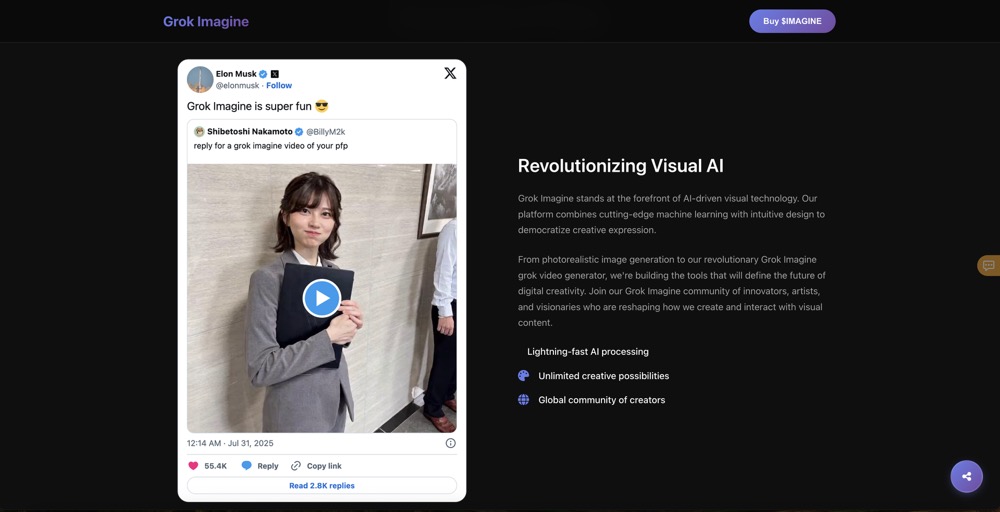Viewport: 1000px width, 512px height.
Task: Click the Elon Musk display name
Action: (236, 74)
